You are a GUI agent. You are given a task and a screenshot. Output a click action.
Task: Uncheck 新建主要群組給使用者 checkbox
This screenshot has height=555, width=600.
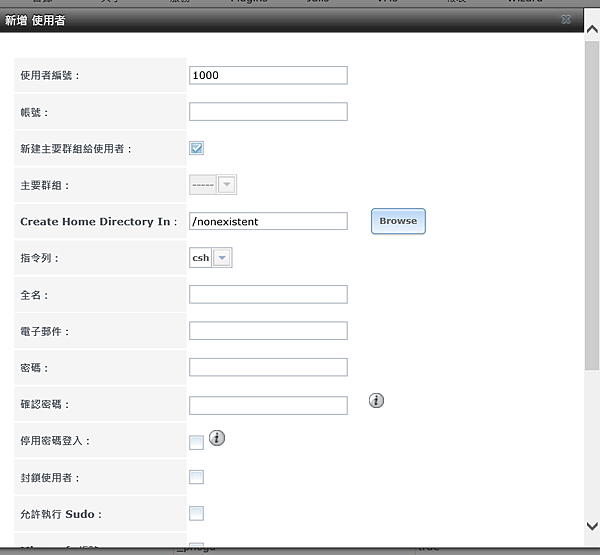196,148
